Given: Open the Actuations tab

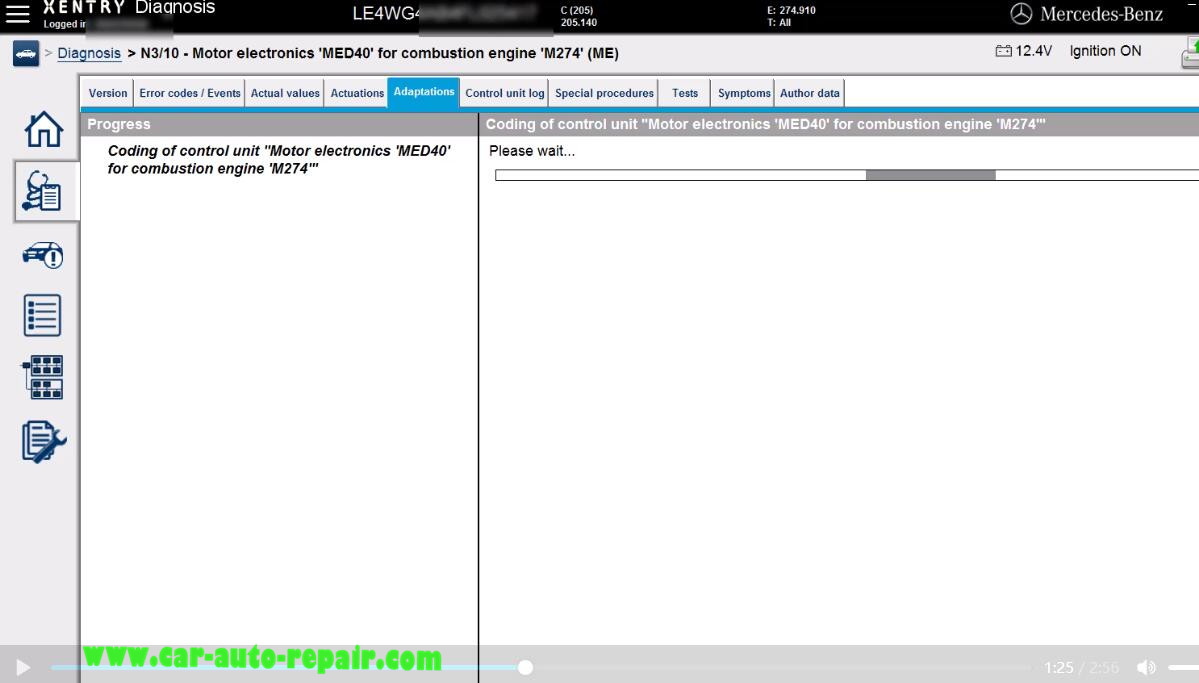Looking at the screenshot, I should [x=357, y=93].
